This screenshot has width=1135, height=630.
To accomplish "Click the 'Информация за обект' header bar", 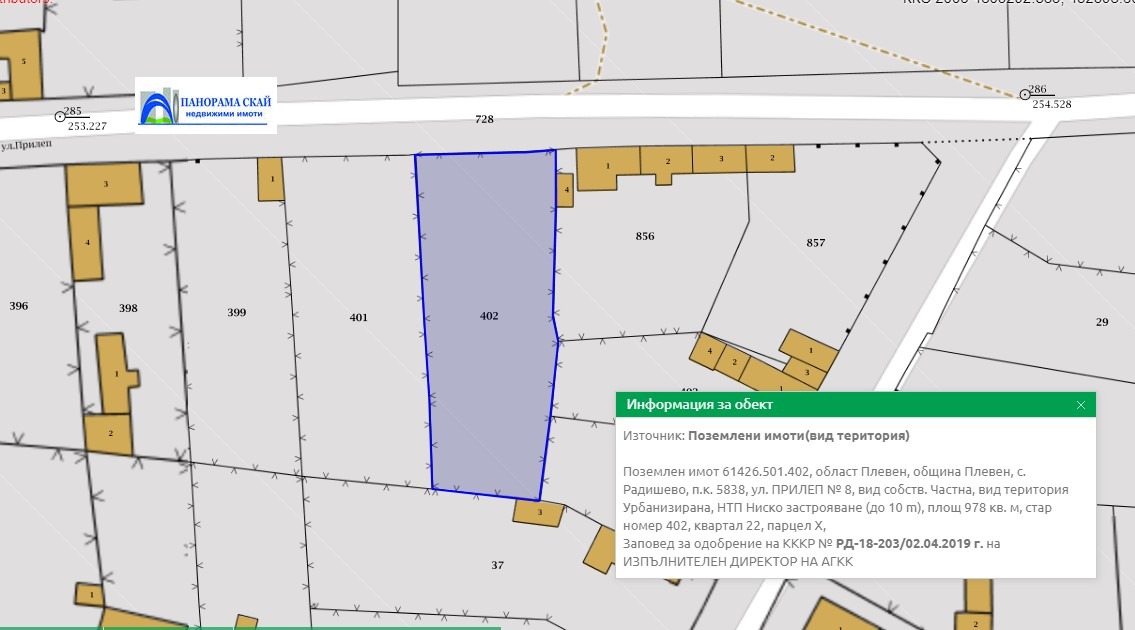I will [x=840, y=405].
